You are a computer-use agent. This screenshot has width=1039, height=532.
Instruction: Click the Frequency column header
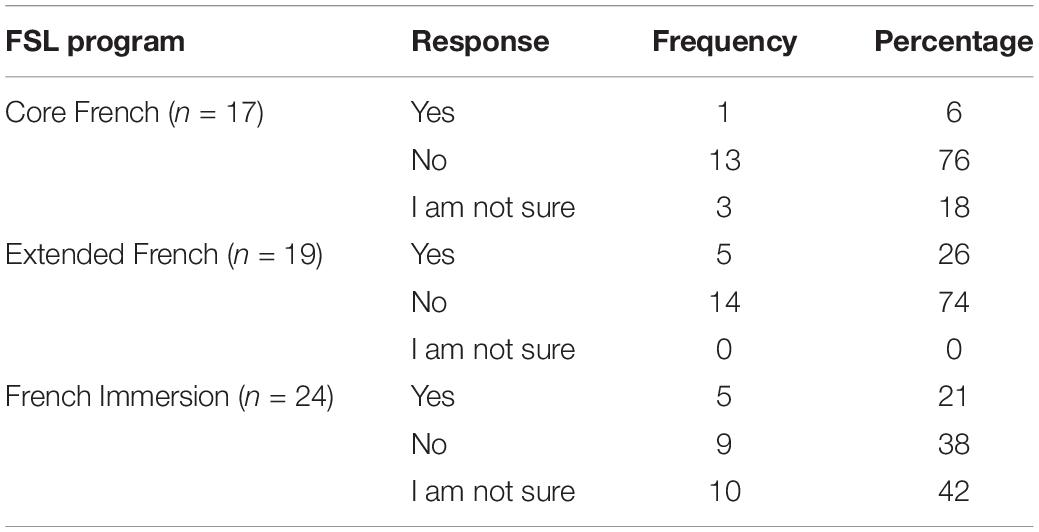pyautogui.click(x=724, y=43)
